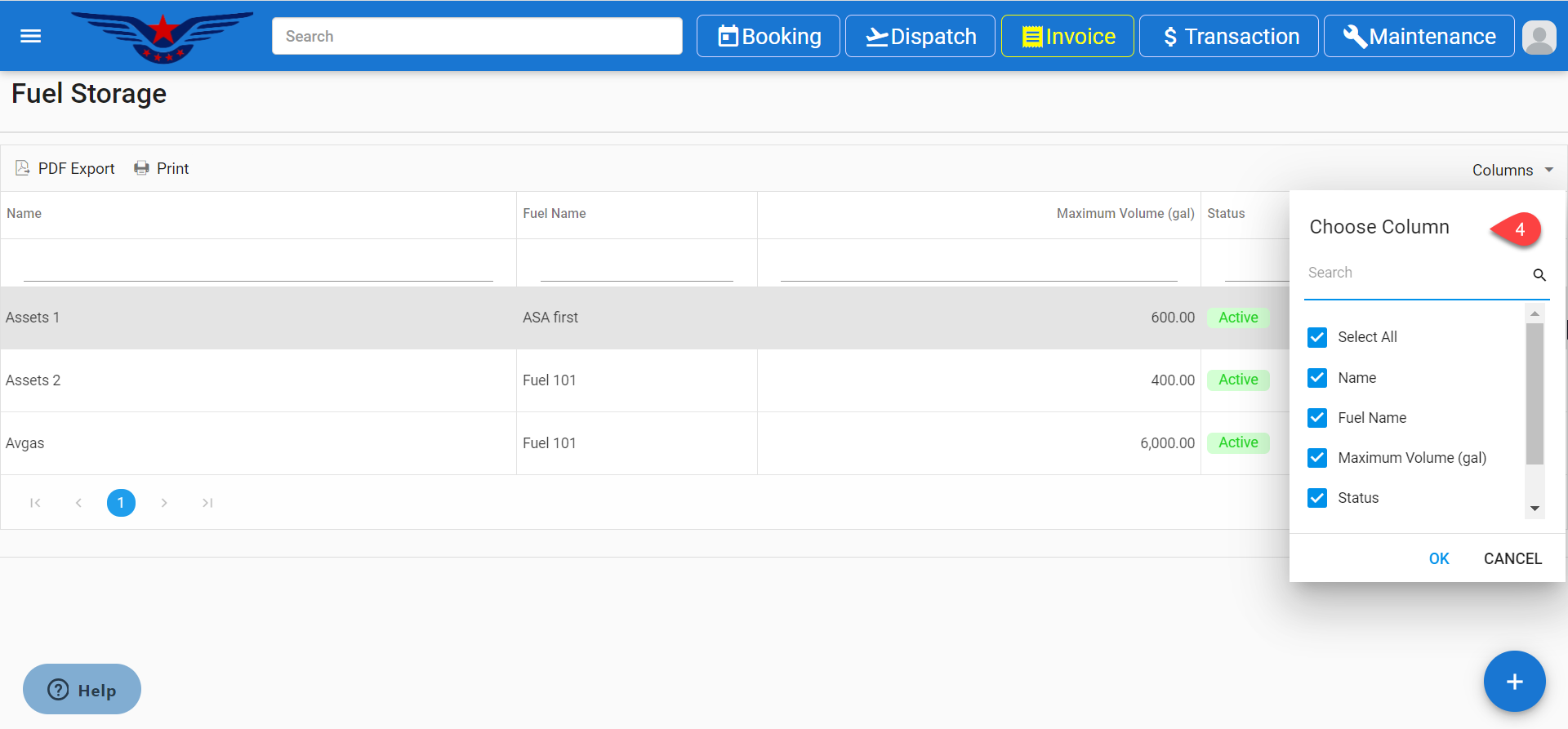This screenshot has height=729, width=1568.
Task: Click the column chooser search magnifier
Action: (x=1539, y=275)
